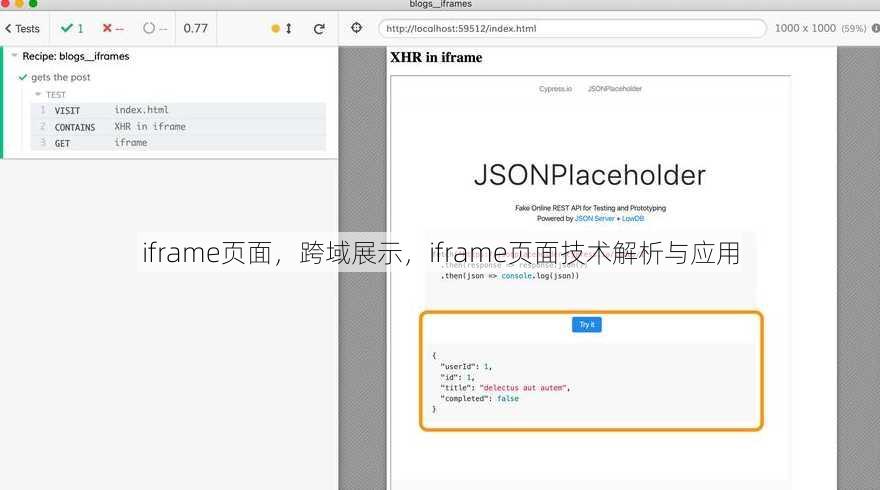
Task: Click the yellow status dot in toolbar
Action: pos(275,29)
